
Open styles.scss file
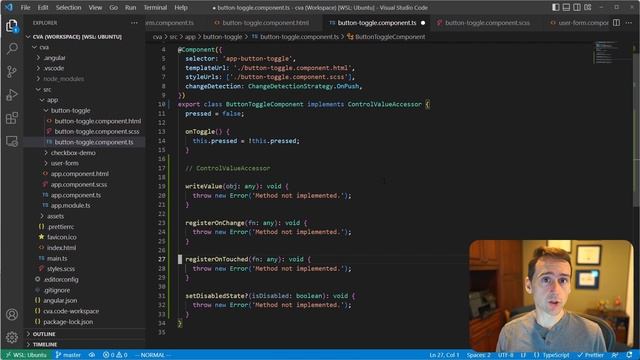(x=84, y=269)
